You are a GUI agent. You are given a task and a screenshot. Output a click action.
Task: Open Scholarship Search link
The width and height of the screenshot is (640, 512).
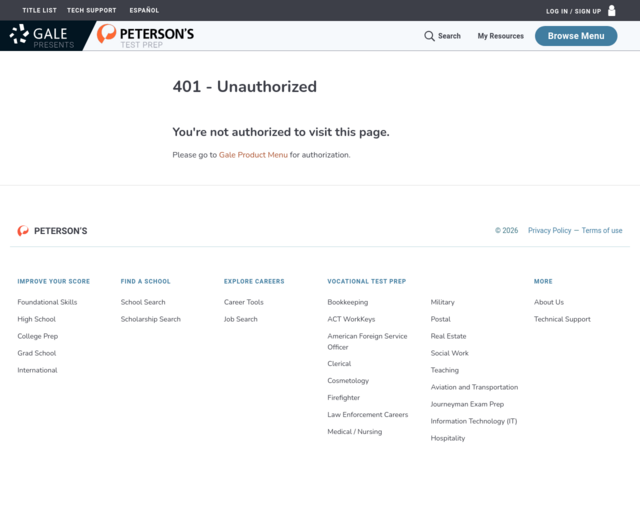151,319
